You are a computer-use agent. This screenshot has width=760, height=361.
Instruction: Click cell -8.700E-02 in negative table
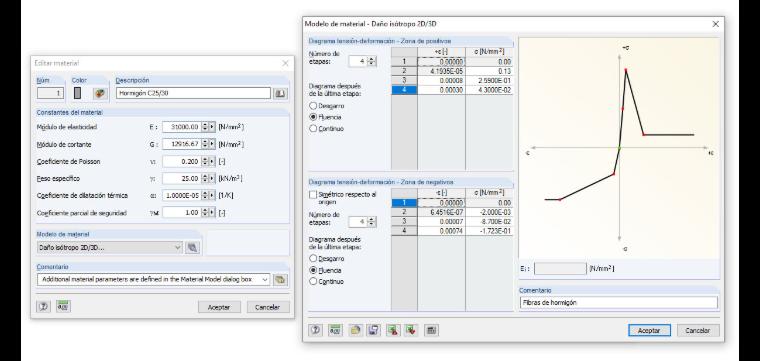click(489, 222)
